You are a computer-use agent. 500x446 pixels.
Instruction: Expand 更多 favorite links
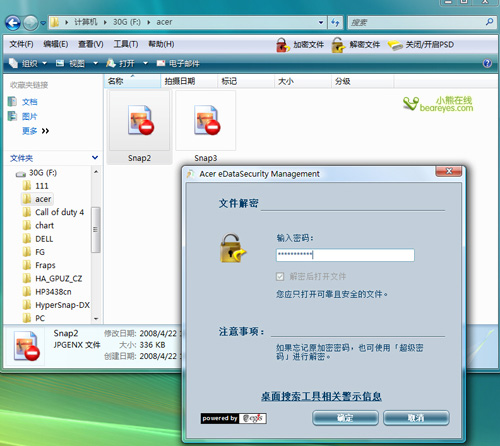35,131
